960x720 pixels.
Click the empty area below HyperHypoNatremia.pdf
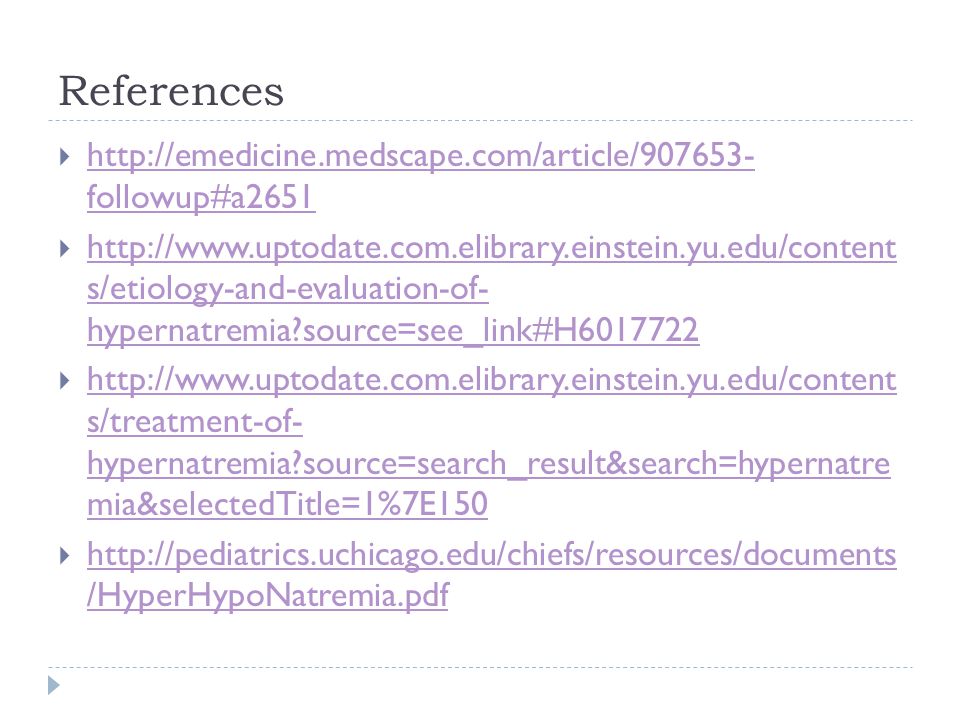(480, 640)
